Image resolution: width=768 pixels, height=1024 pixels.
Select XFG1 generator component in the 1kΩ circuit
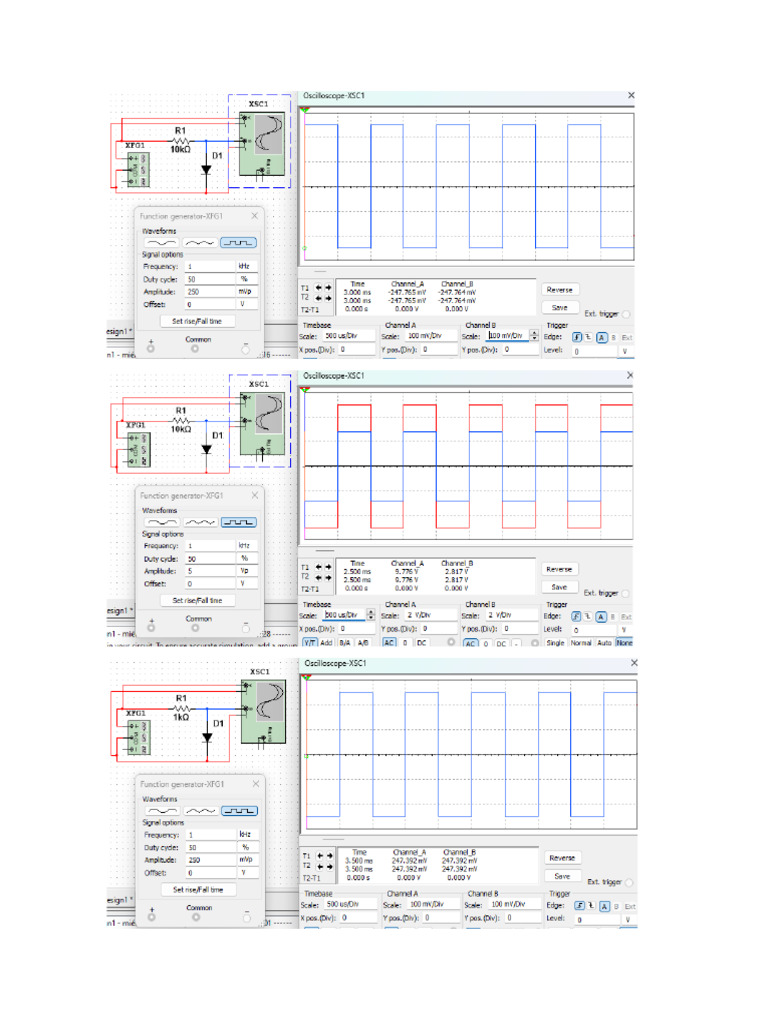(x=138, y=737)
